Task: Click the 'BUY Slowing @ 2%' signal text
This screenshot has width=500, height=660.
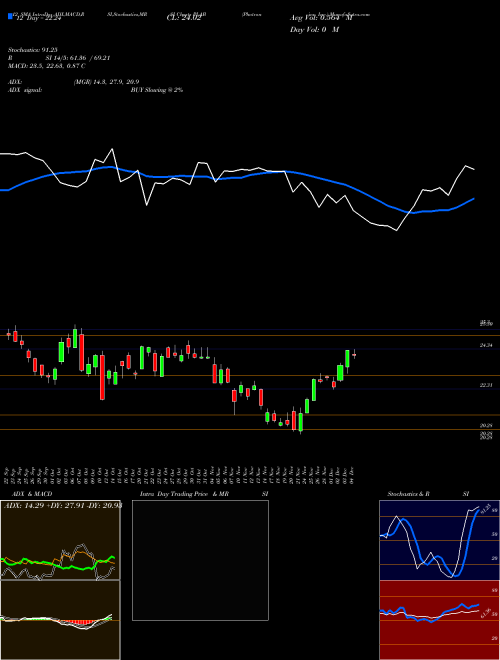Action: [157, 90]
